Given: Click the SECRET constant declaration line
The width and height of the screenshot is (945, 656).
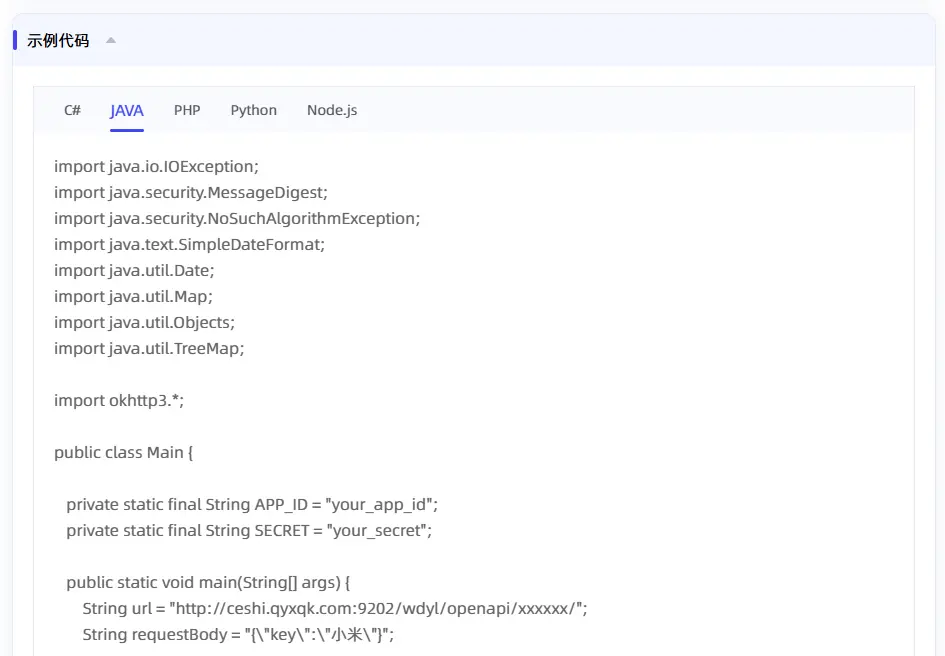Looking at the screenshot, I should pyautogui.click(x=249, y=530).
